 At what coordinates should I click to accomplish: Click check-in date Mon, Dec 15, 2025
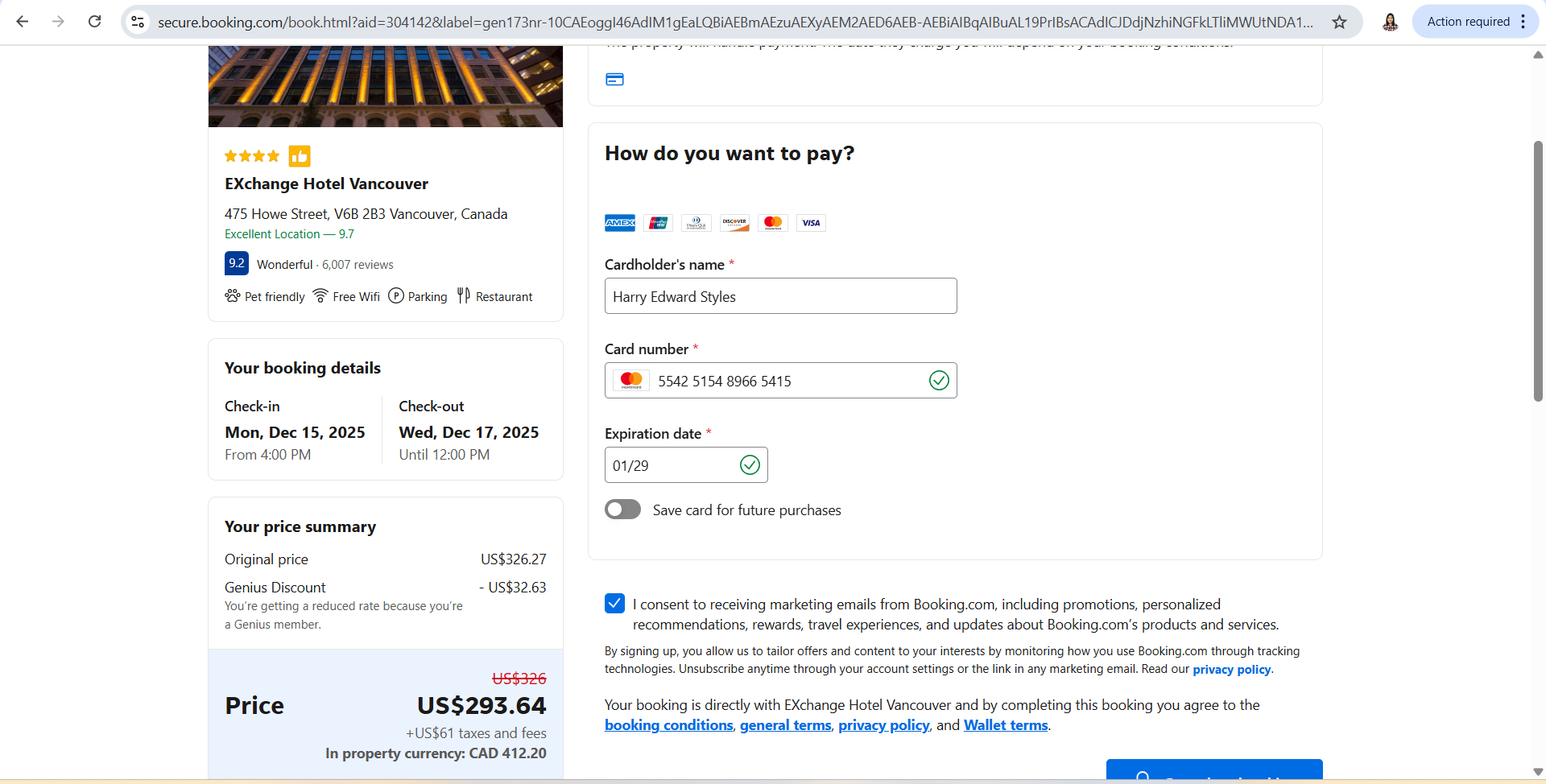[x=295, y=432]
